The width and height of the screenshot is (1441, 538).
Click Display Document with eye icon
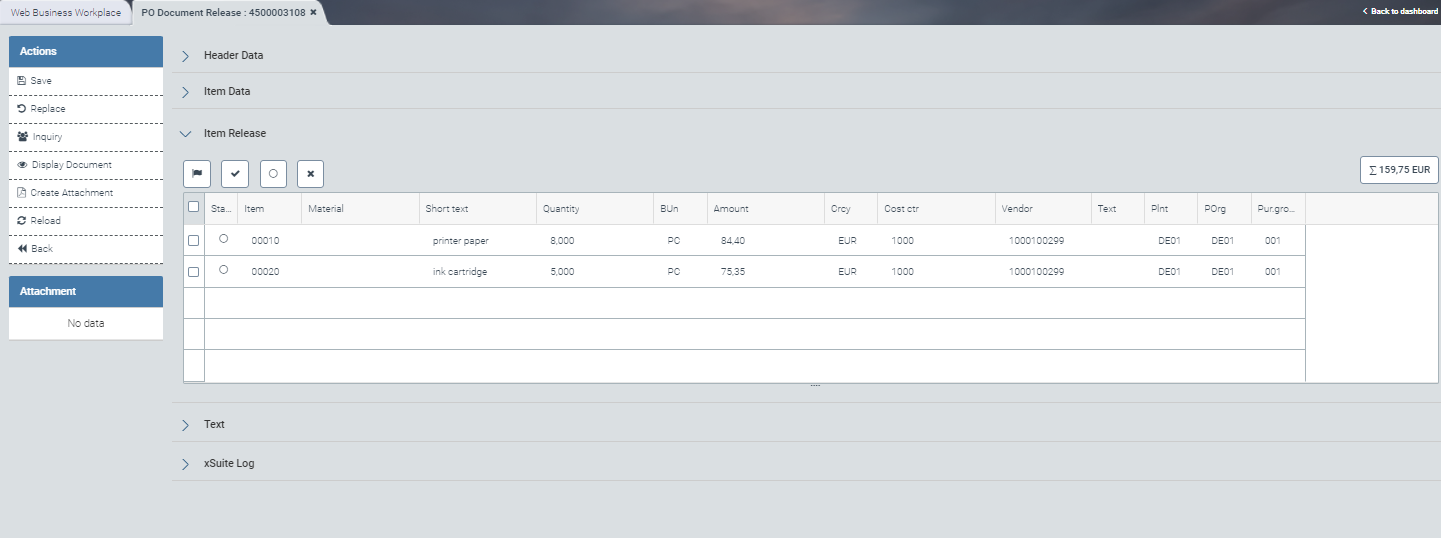click(71, 165)
